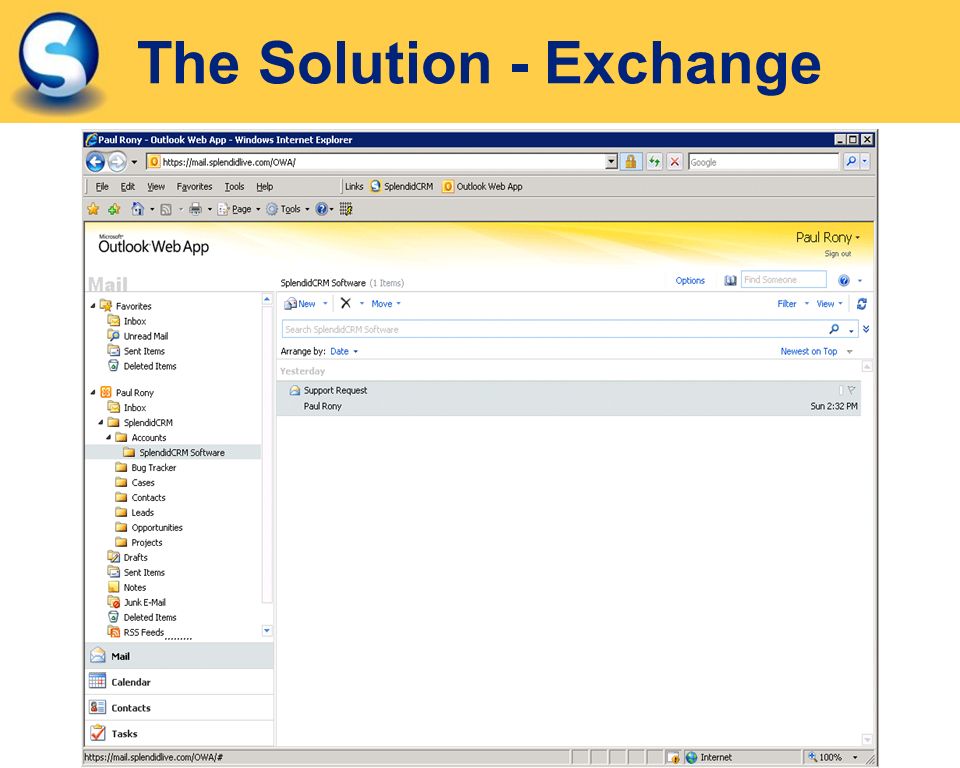This screenshot has height=768, width=960.
Task: Select the Junk E-Mail folder
Action: click(x=144, y=602)
